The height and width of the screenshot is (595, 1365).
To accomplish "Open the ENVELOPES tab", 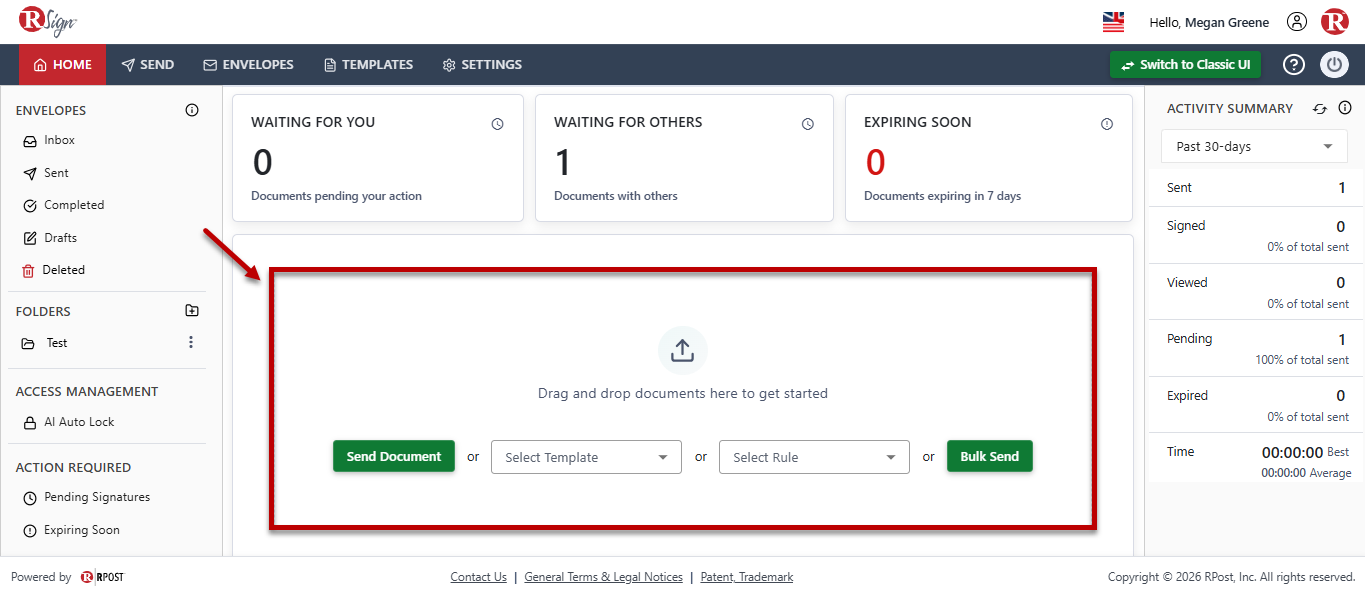I will 248,65.
